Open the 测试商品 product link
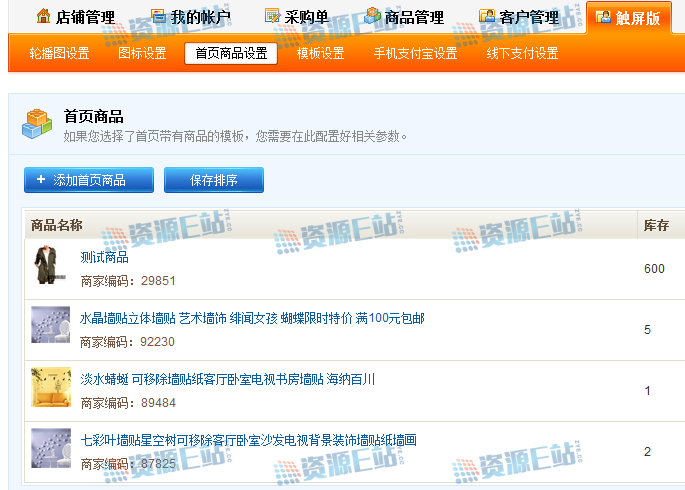Viewport: 685px width, 490px height. click(x=105, y=257)
